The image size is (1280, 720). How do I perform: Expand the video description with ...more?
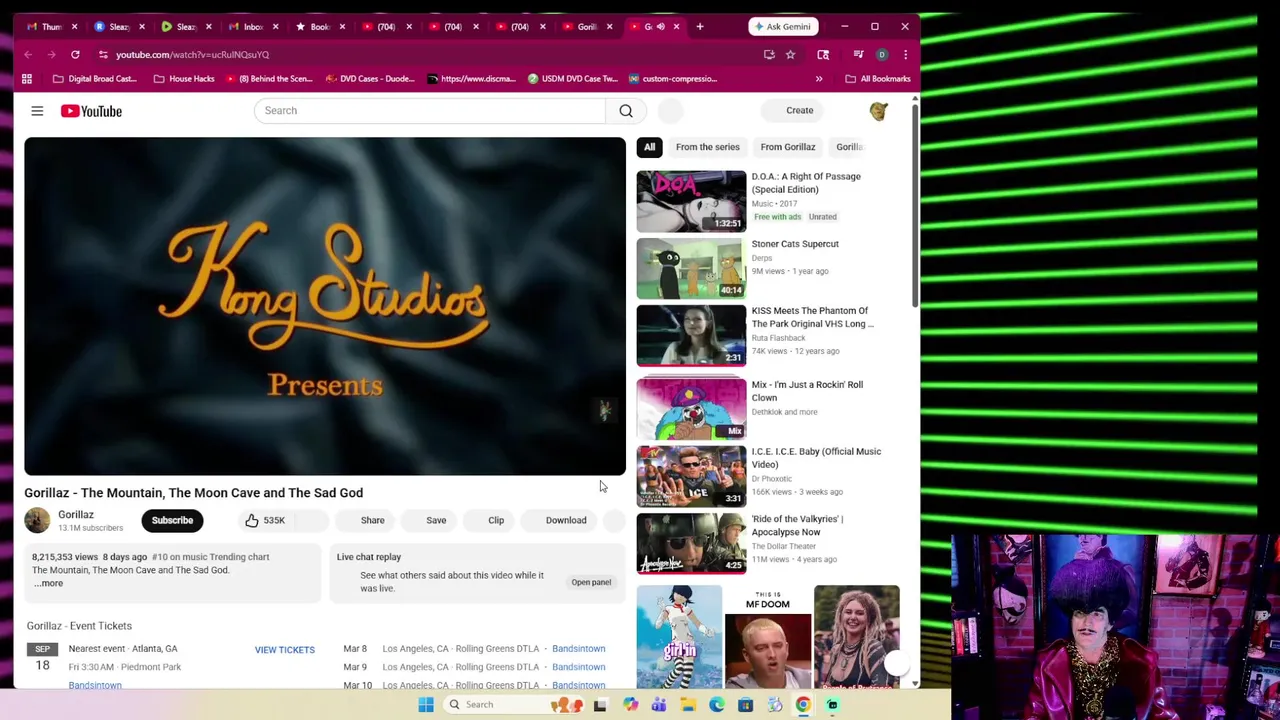(x=48, y=583)
